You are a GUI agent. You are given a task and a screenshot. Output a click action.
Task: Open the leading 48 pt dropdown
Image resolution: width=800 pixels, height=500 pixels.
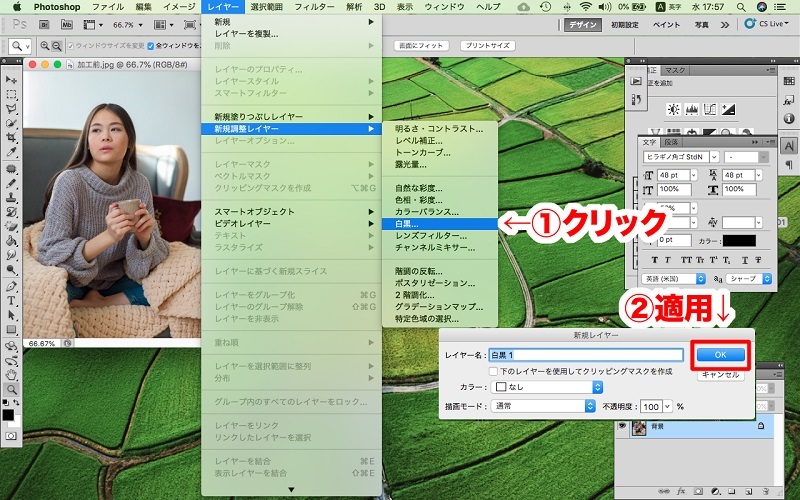[x=759, y=175]
